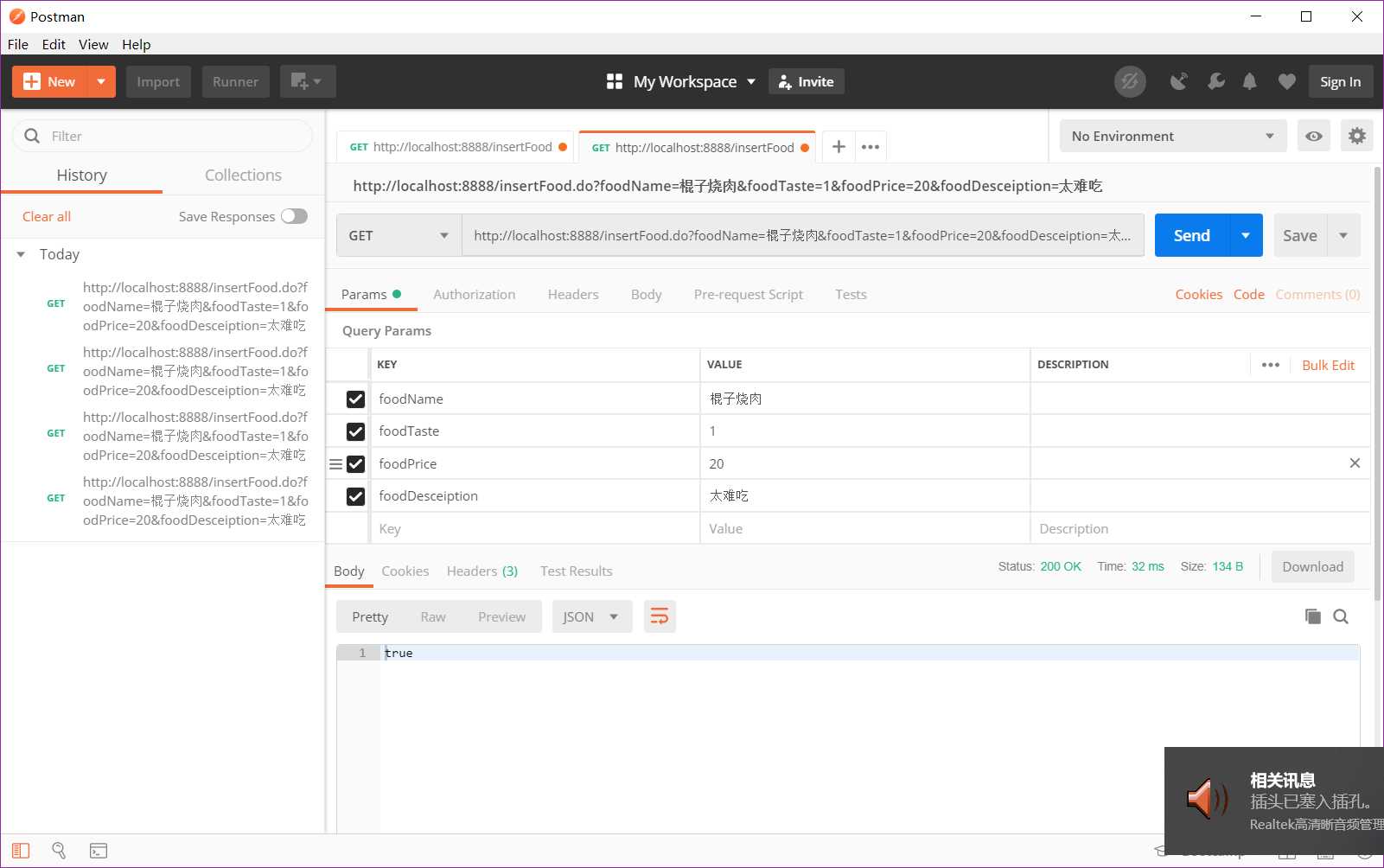Open the request Headers tab
Screen dimensions: 1384x868
[x=573, y=294]
